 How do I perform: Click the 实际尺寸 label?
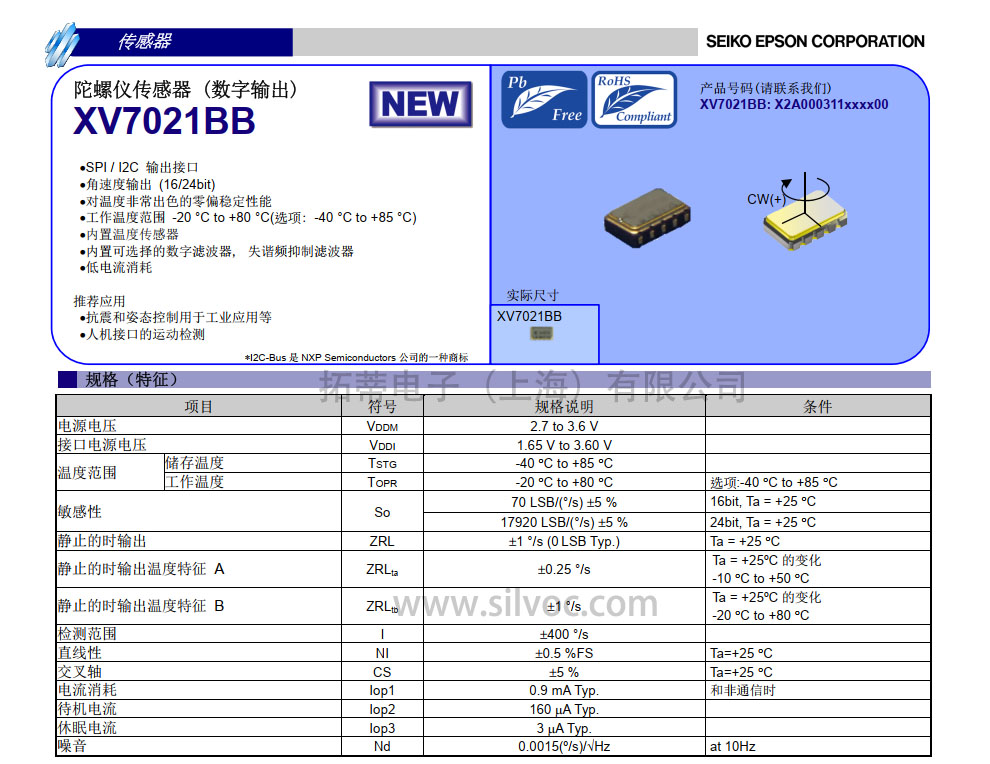click(x=532, y=295)
